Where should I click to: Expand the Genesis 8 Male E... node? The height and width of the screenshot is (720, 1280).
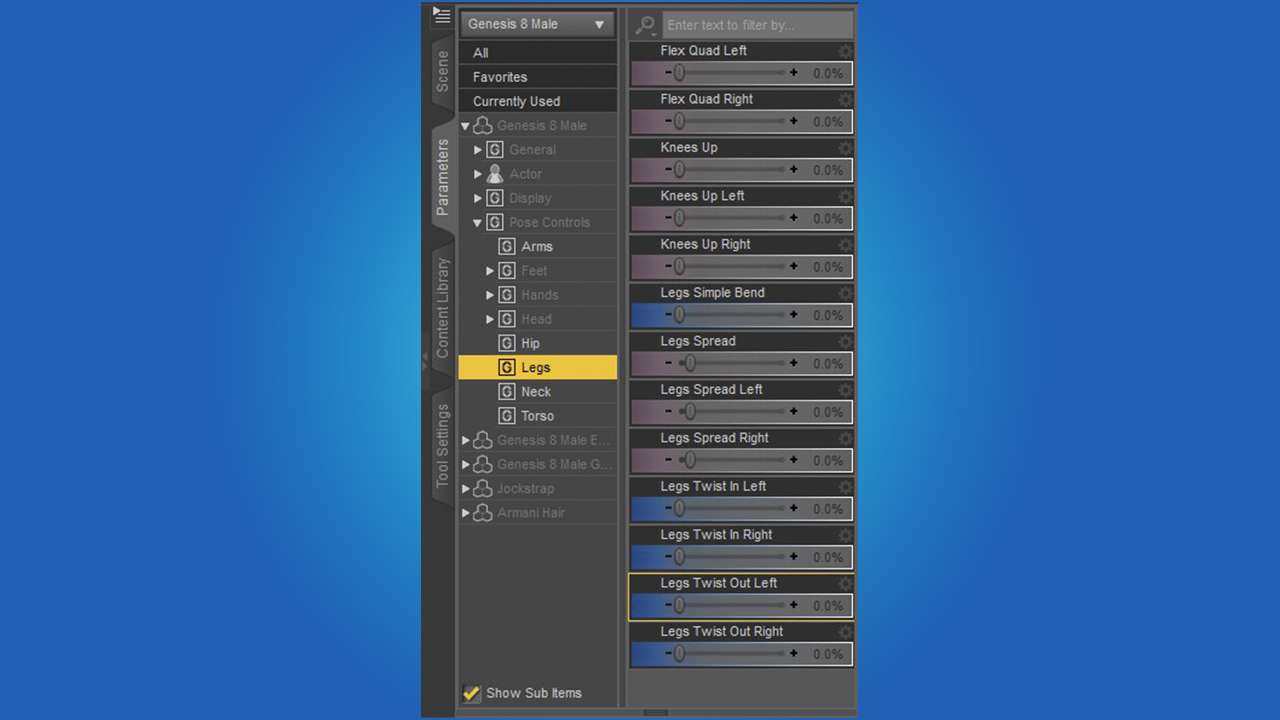(465, 440)
